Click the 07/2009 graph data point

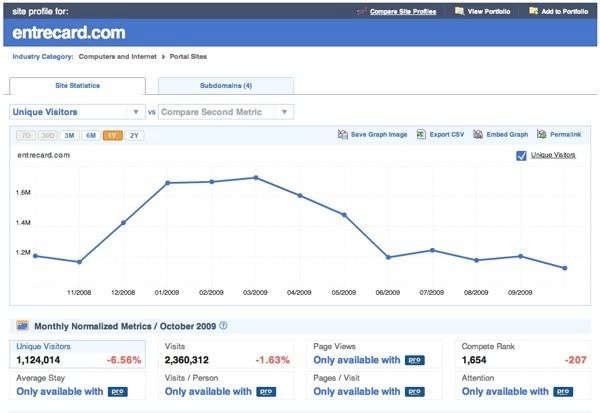coord(432,250)
